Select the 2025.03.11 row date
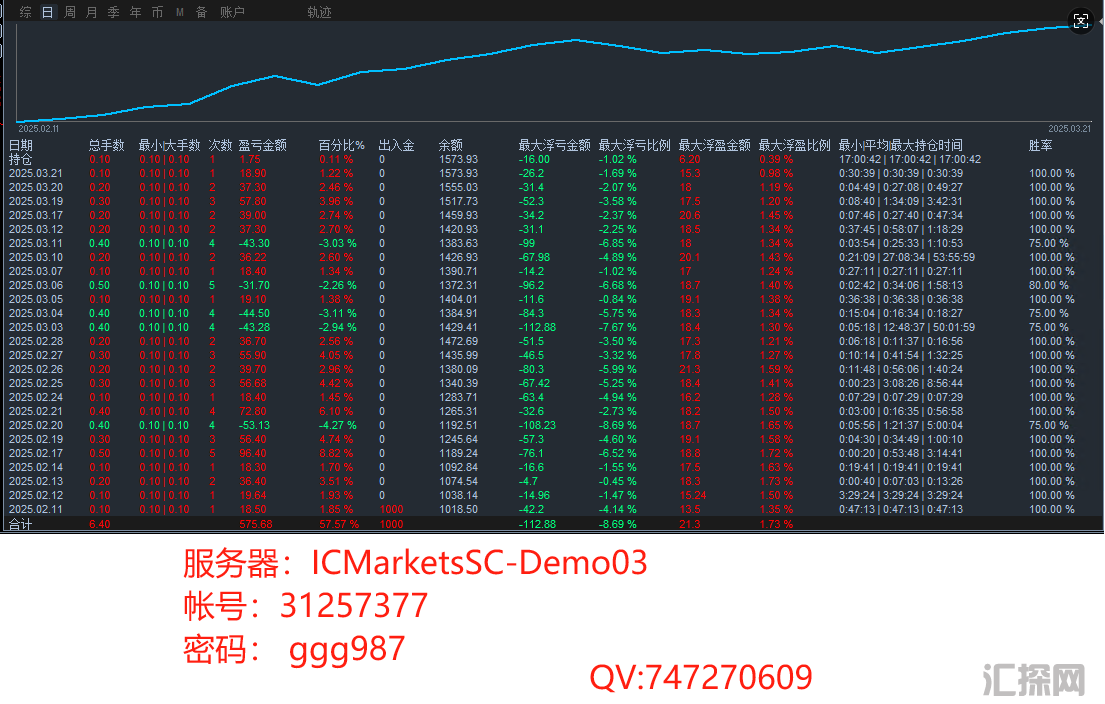Screen dimensions: 1105x704 (x=35, y=243)
